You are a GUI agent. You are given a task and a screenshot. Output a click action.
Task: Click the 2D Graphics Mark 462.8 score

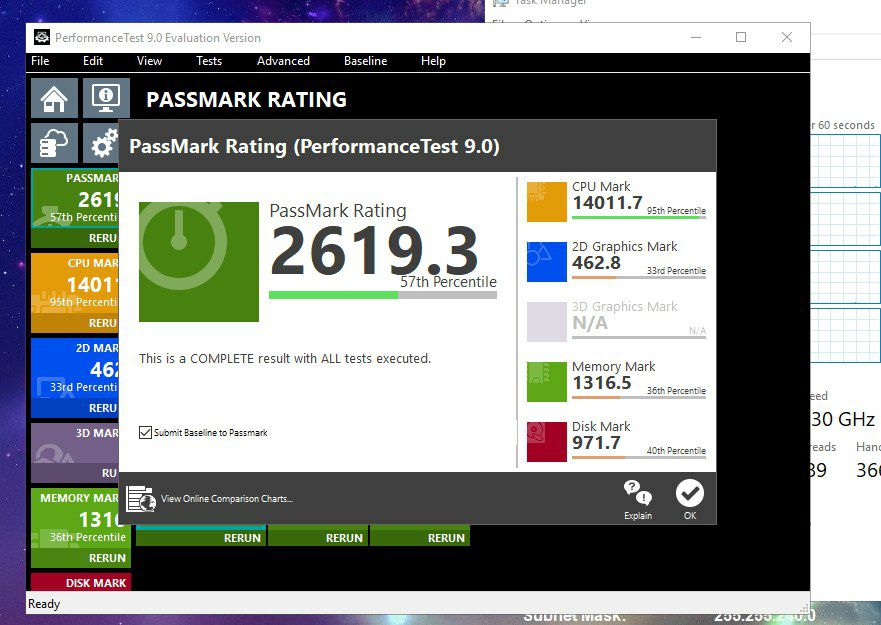(596, 263)
